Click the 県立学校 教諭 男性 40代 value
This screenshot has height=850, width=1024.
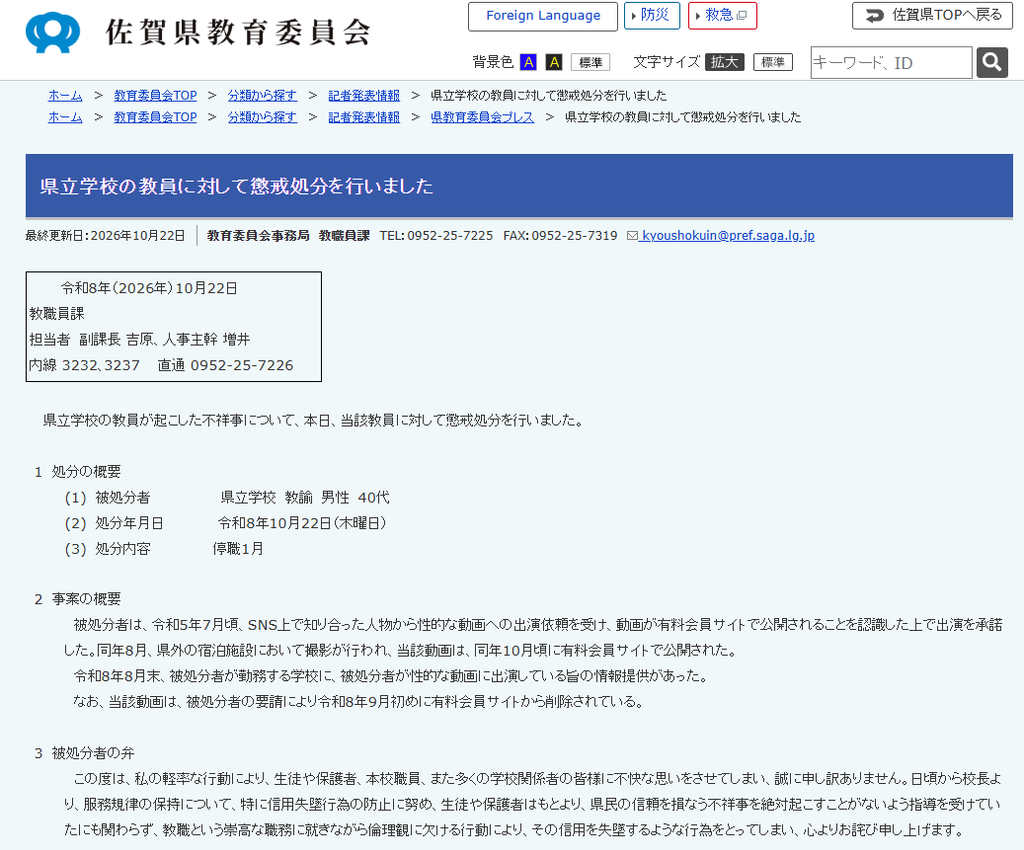(305, 497)
